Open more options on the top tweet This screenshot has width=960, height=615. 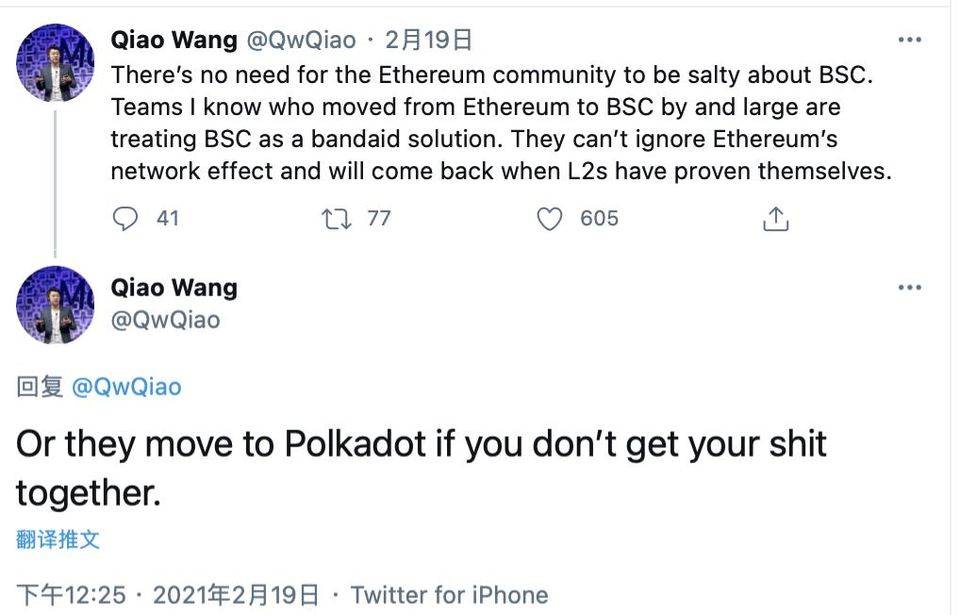911,38
